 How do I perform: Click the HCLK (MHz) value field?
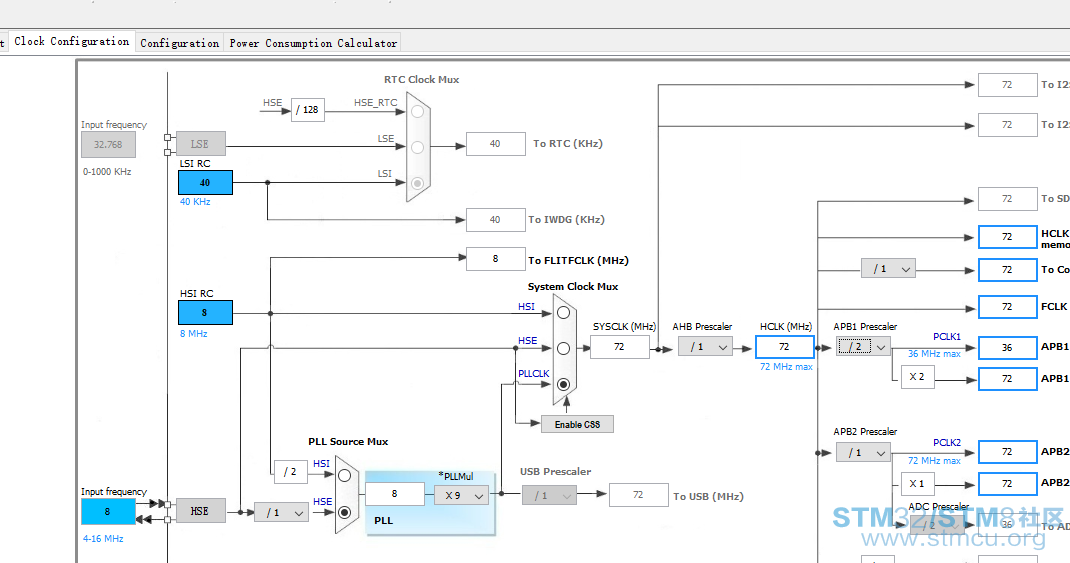[x=785, y=347]
